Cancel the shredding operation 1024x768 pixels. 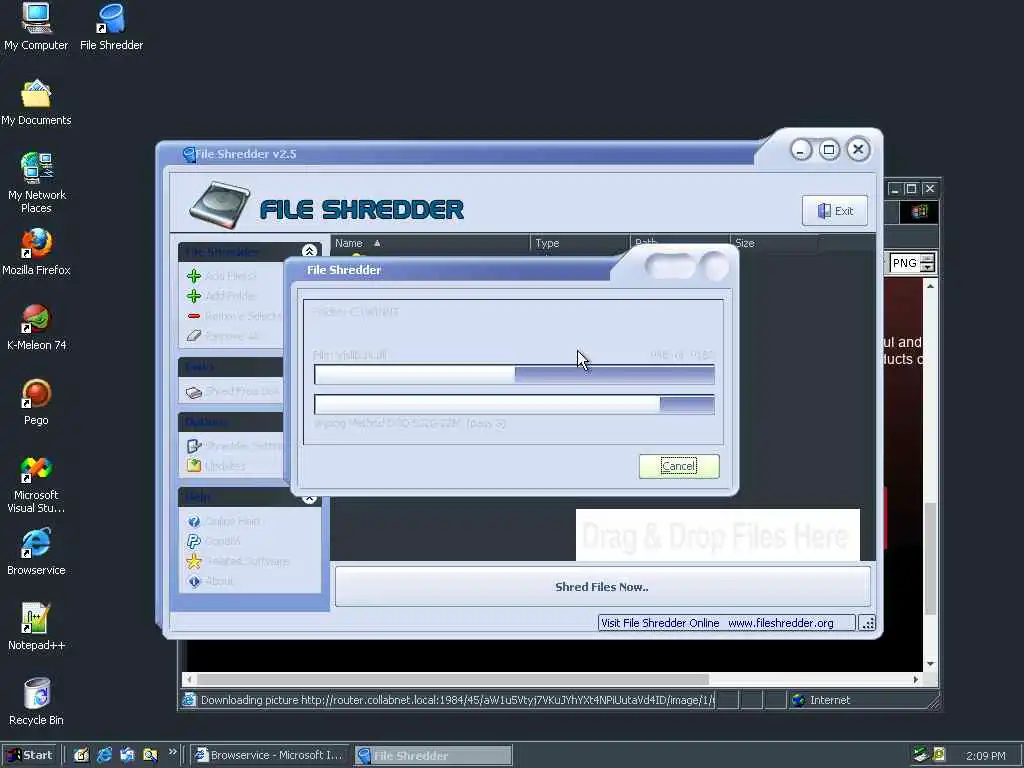(x=679, y=466)
